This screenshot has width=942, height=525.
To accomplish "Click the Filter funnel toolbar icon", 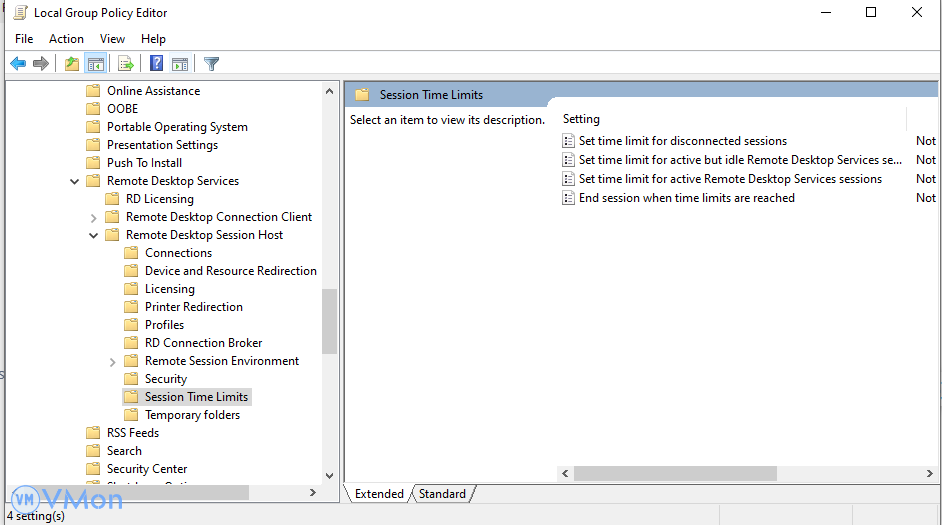I will (211, 64).
